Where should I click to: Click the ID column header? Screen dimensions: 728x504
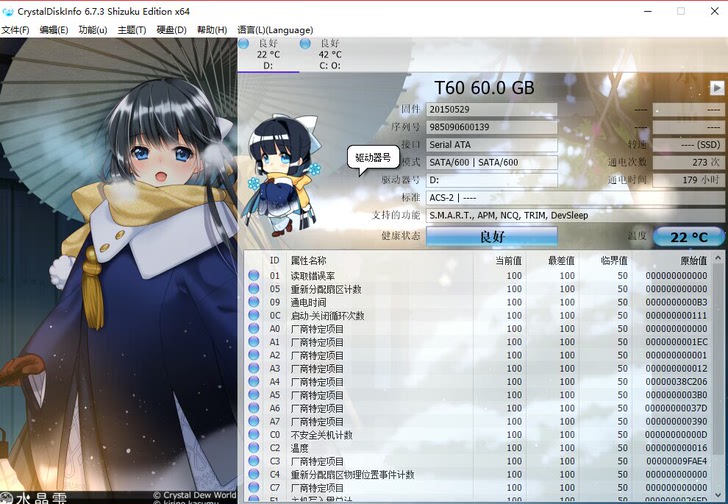[274, 260]
